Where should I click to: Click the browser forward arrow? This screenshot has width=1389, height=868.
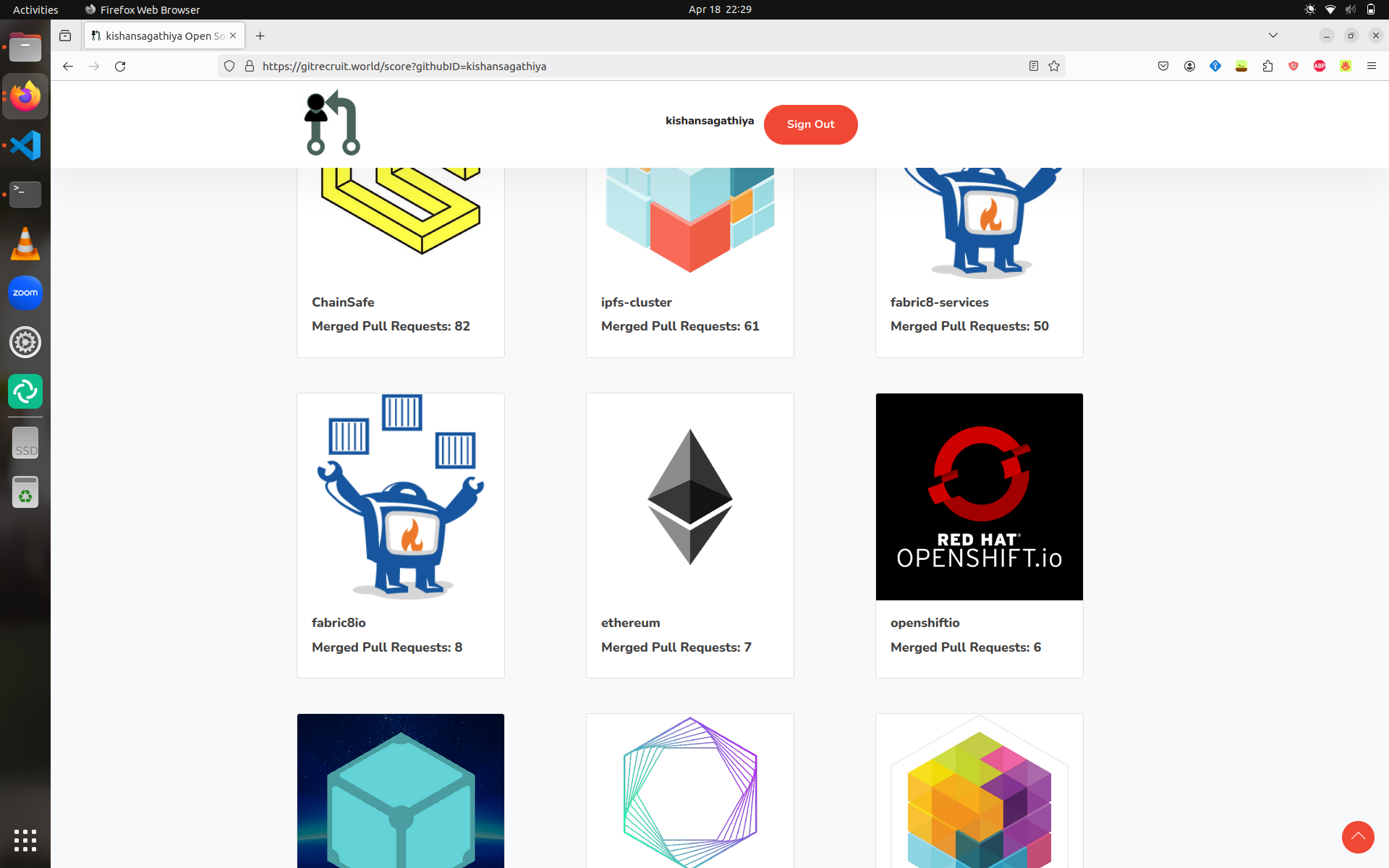pyautogui.click(x=94, y=66)
